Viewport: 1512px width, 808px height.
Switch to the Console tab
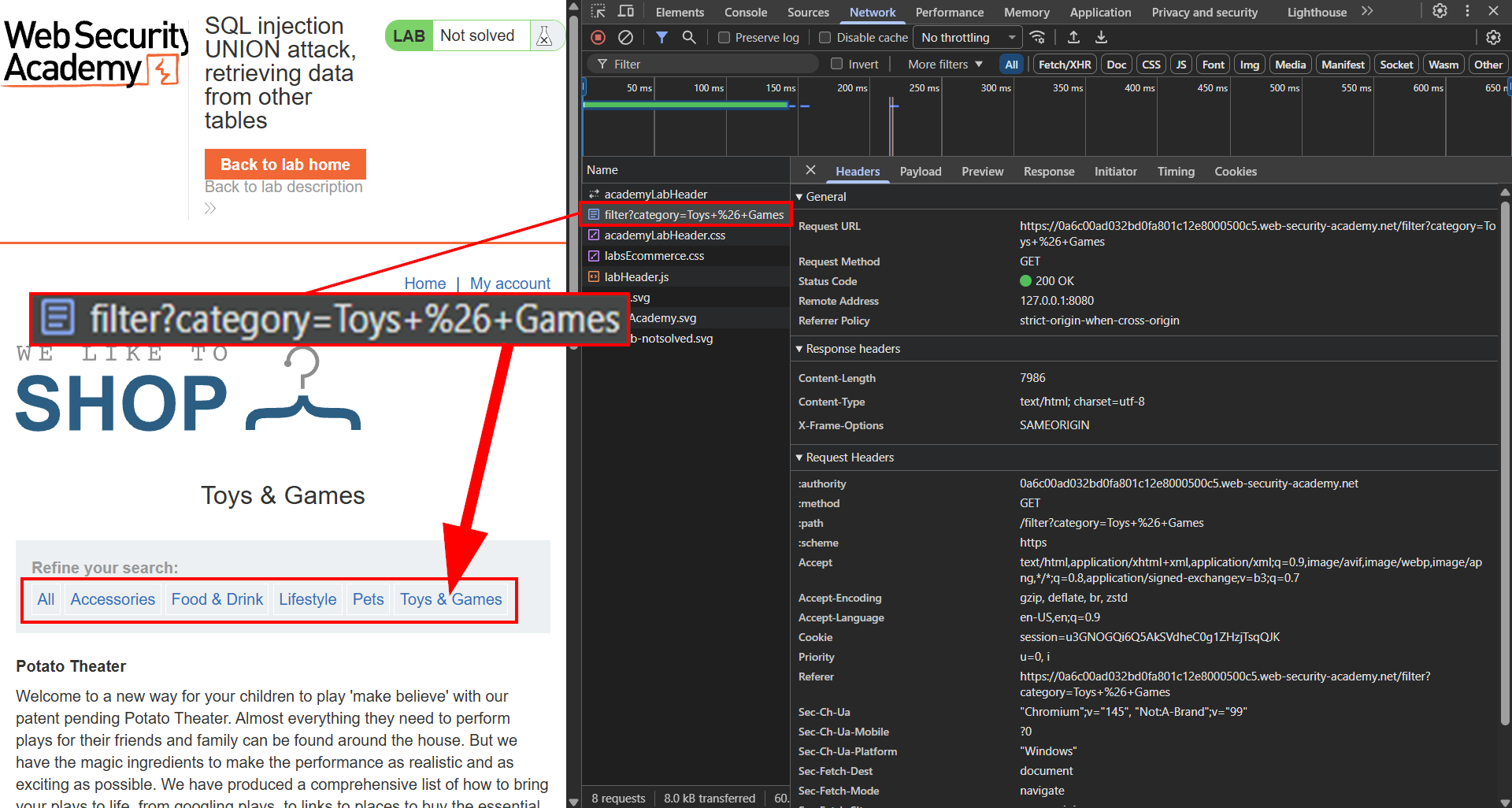click(745, 13)
